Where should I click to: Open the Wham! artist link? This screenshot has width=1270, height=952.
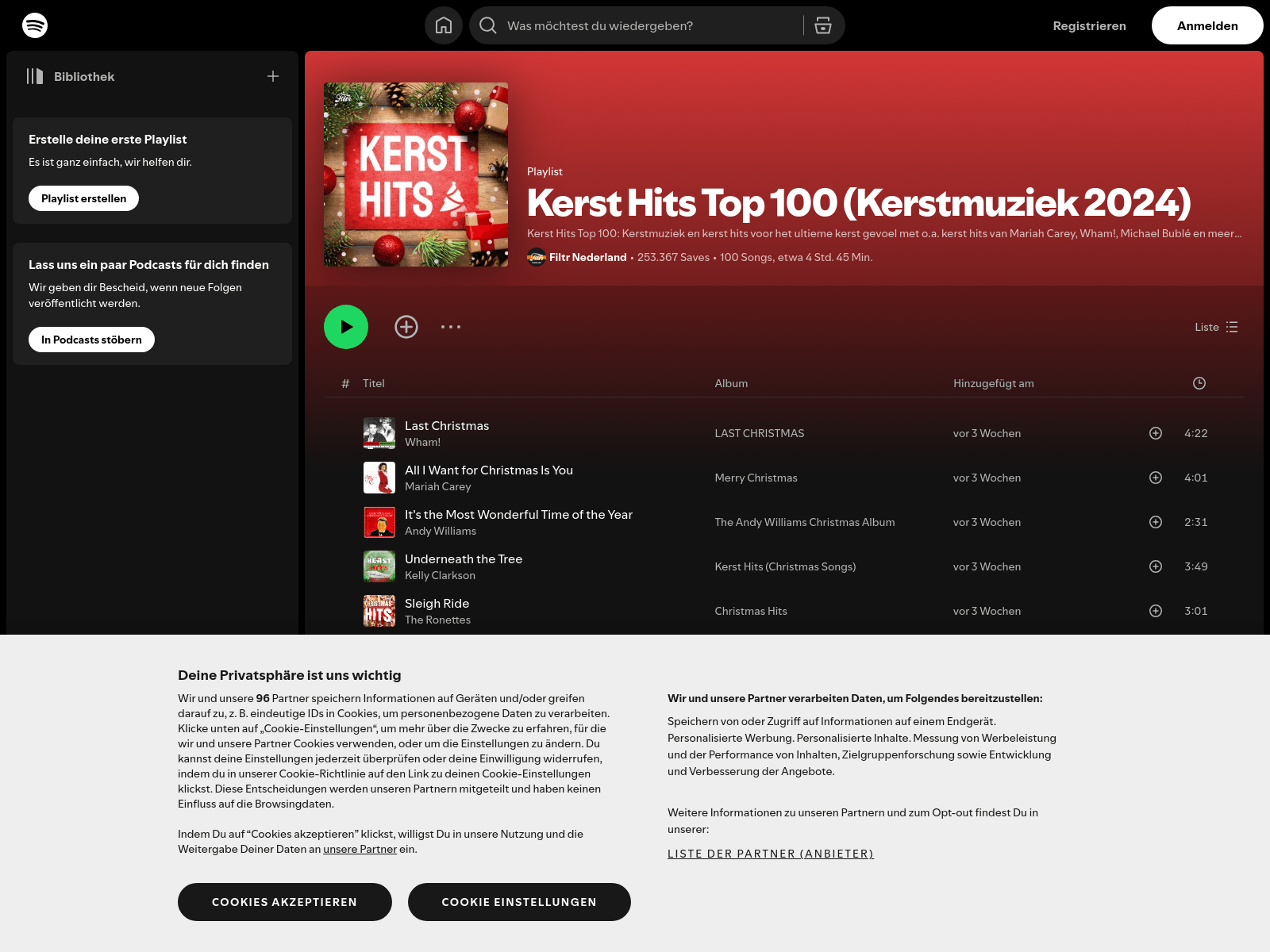(x=422, y=442)
